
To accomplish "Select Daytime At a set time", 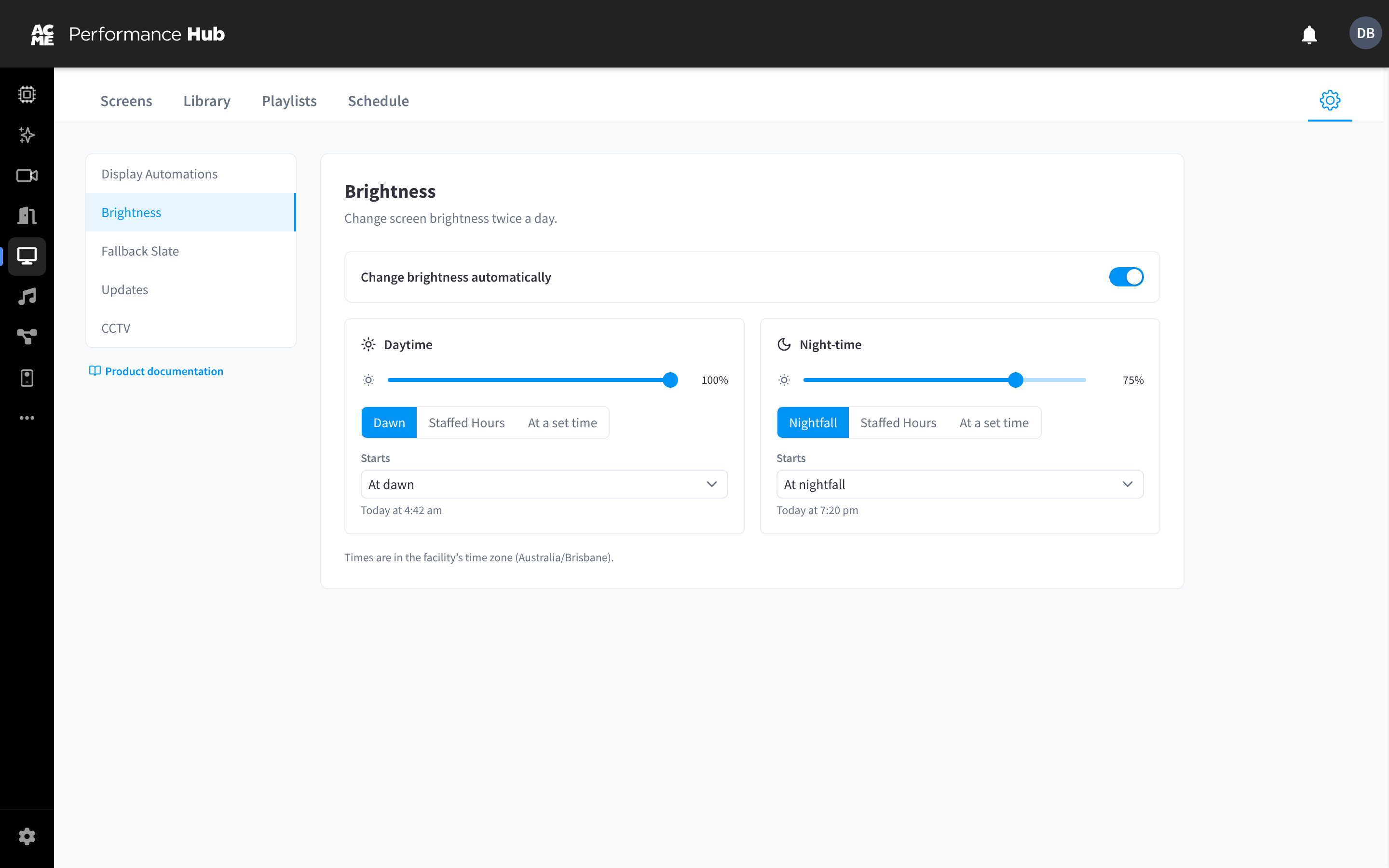I will (562, 422).
